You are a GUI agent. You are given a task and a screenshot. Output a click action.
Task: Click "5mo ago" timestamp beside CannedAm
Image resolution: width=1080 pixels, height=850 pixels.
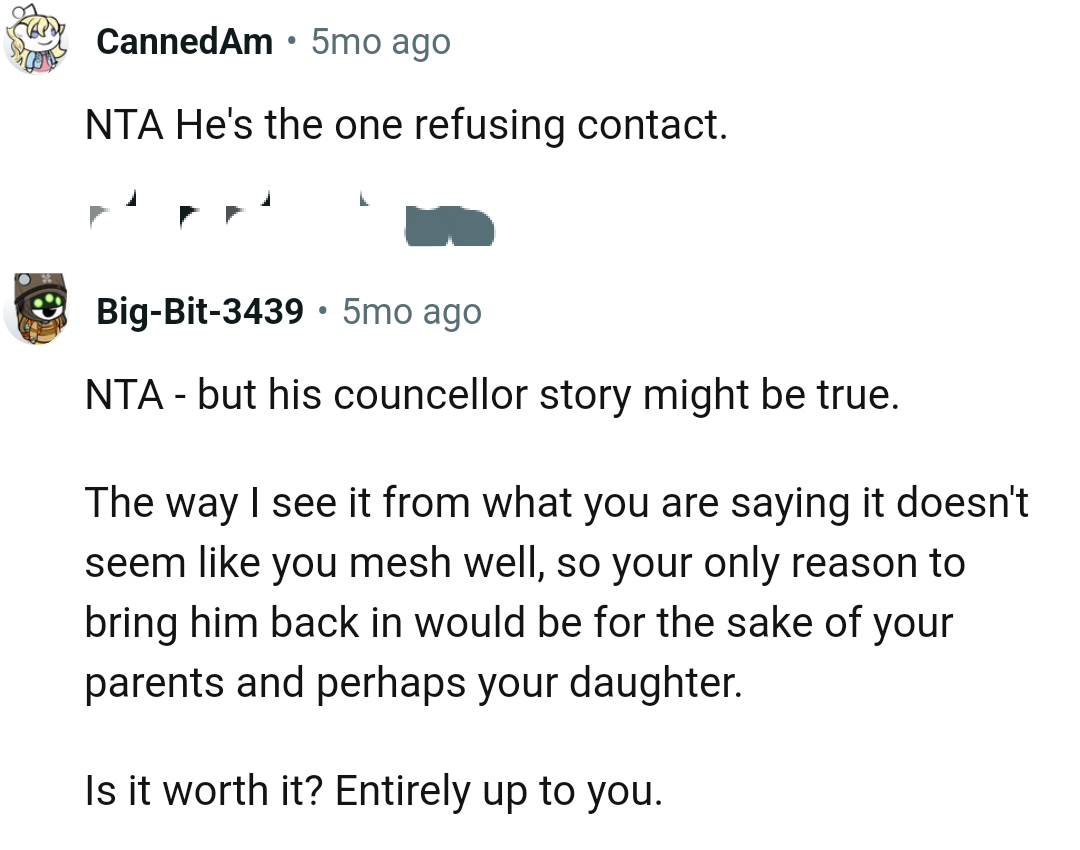[381, 42]
